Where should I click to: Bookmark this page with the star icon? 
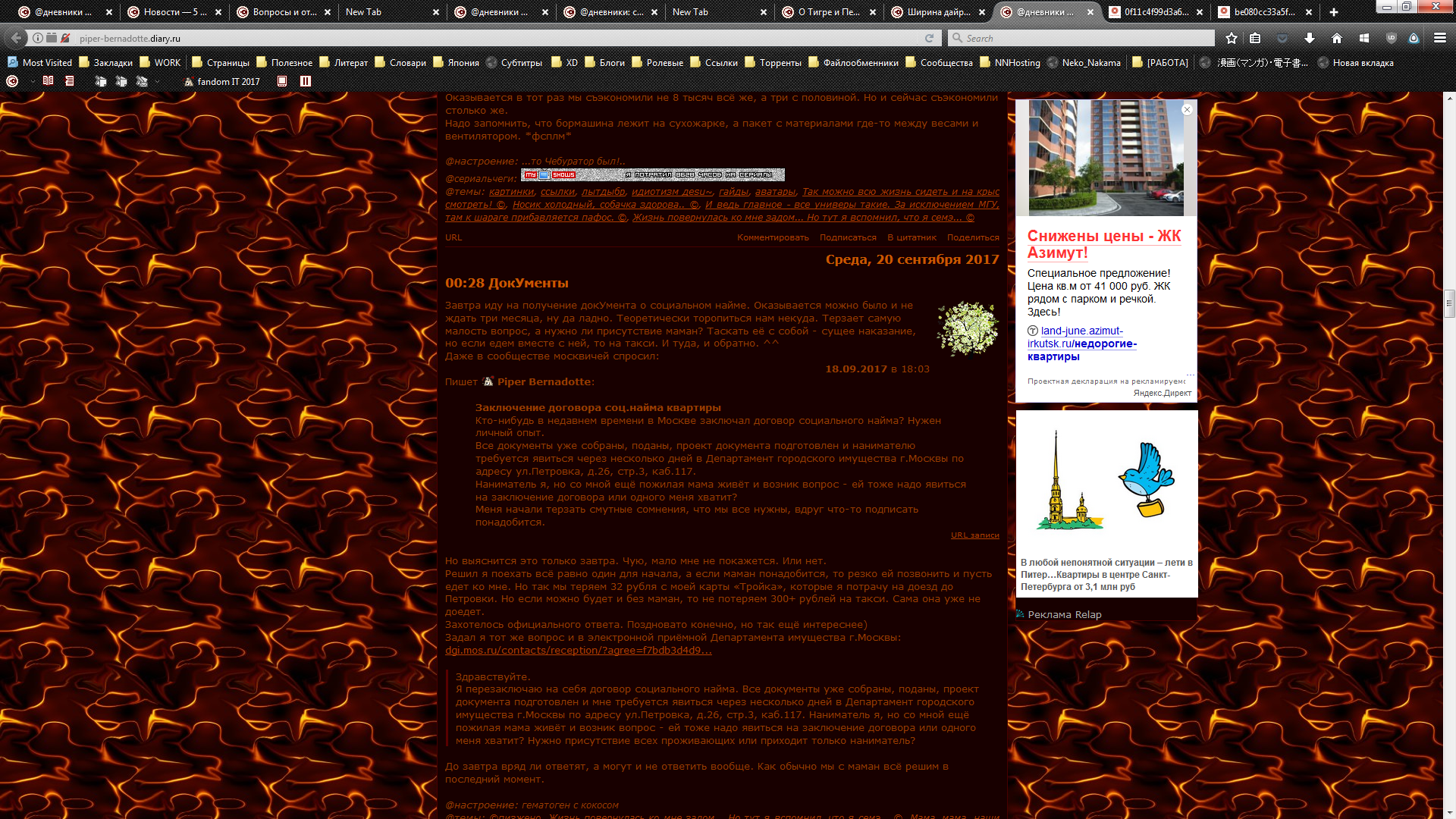[x=1232, y=38]
